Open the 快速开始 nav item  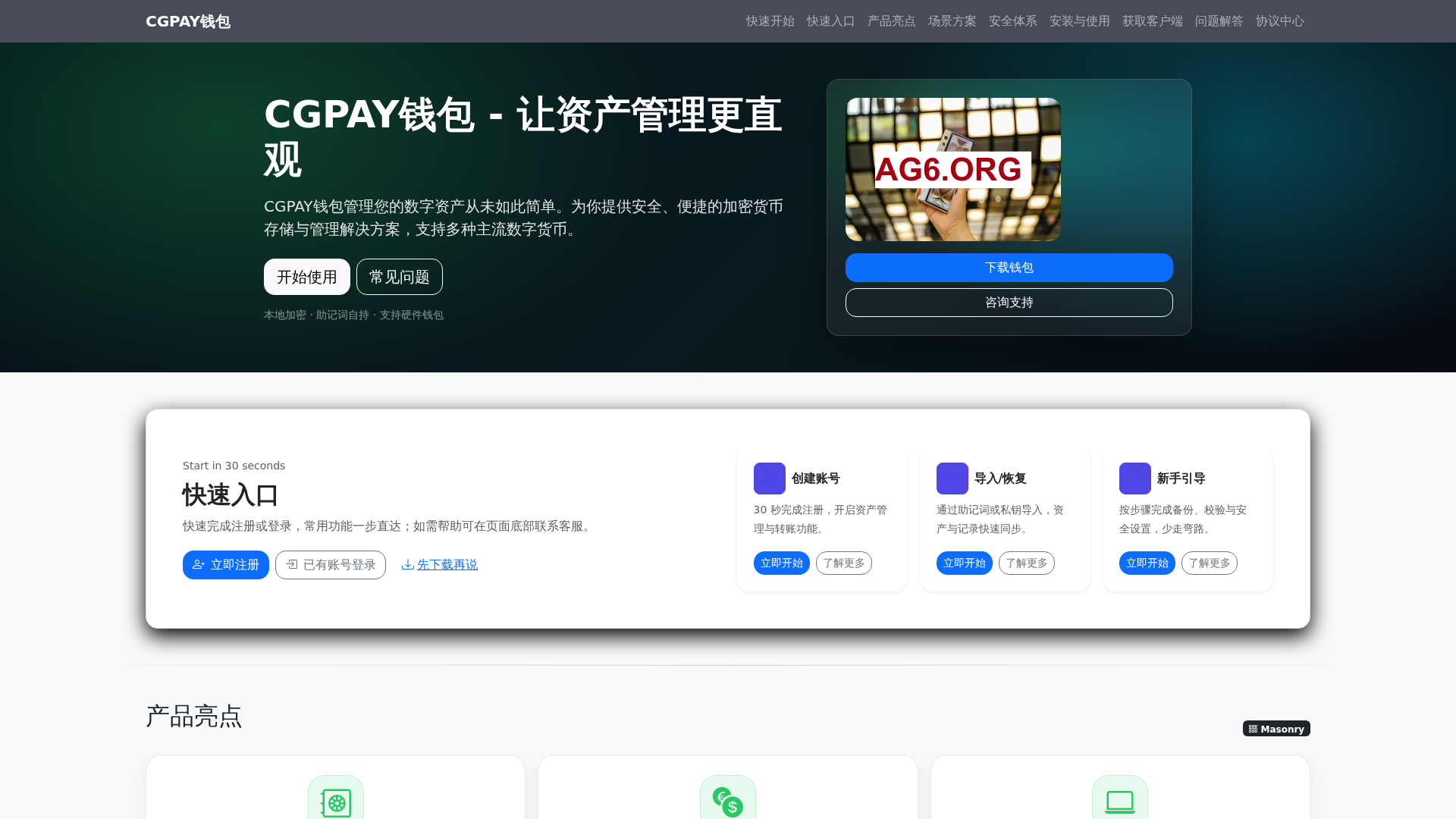tap(770, 21)
